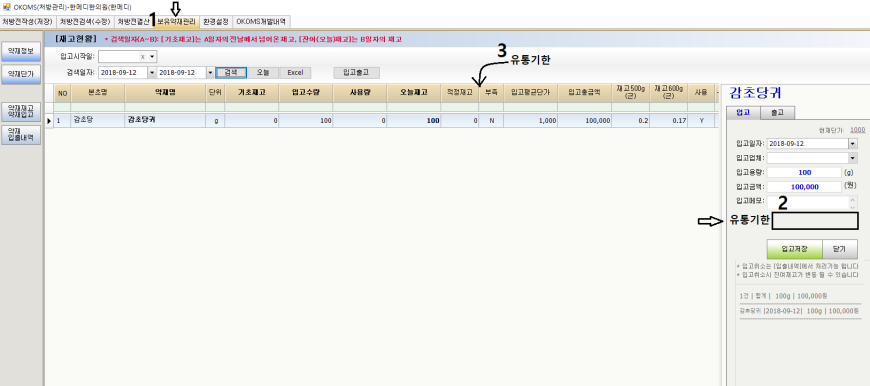The image size is (870, 386).
Task: Click the 입고금액 field showing 100,000
Action: pyautogui.click(x=805, y=187)
